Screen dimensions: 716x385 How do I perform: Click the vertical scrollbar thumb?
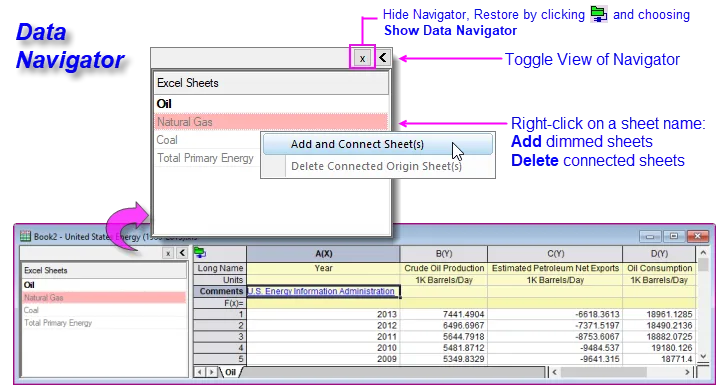point(703,265)
